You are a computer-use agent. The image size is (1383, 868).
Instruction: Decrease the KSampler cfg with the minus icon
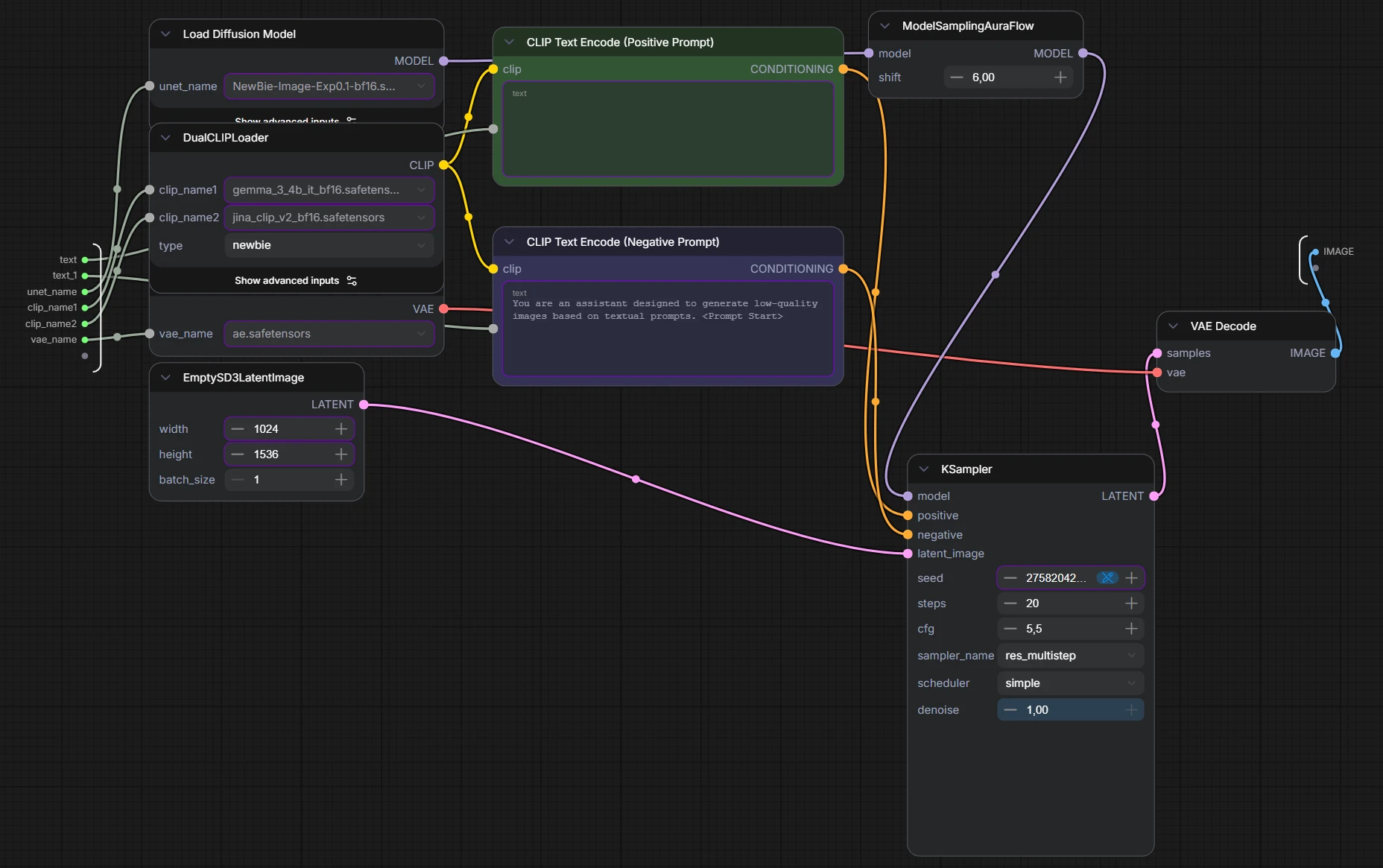click(x=1010, y=629)
